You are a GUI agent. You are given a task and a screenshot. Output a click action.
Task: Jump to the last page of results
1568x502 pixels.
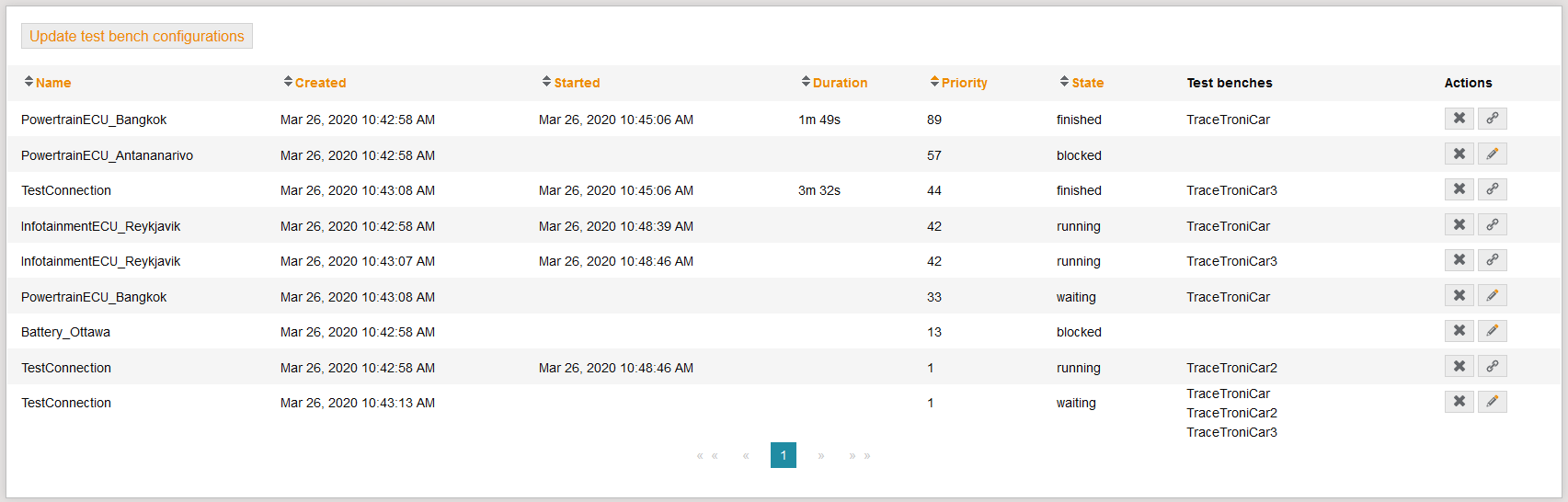click(860, 455)
